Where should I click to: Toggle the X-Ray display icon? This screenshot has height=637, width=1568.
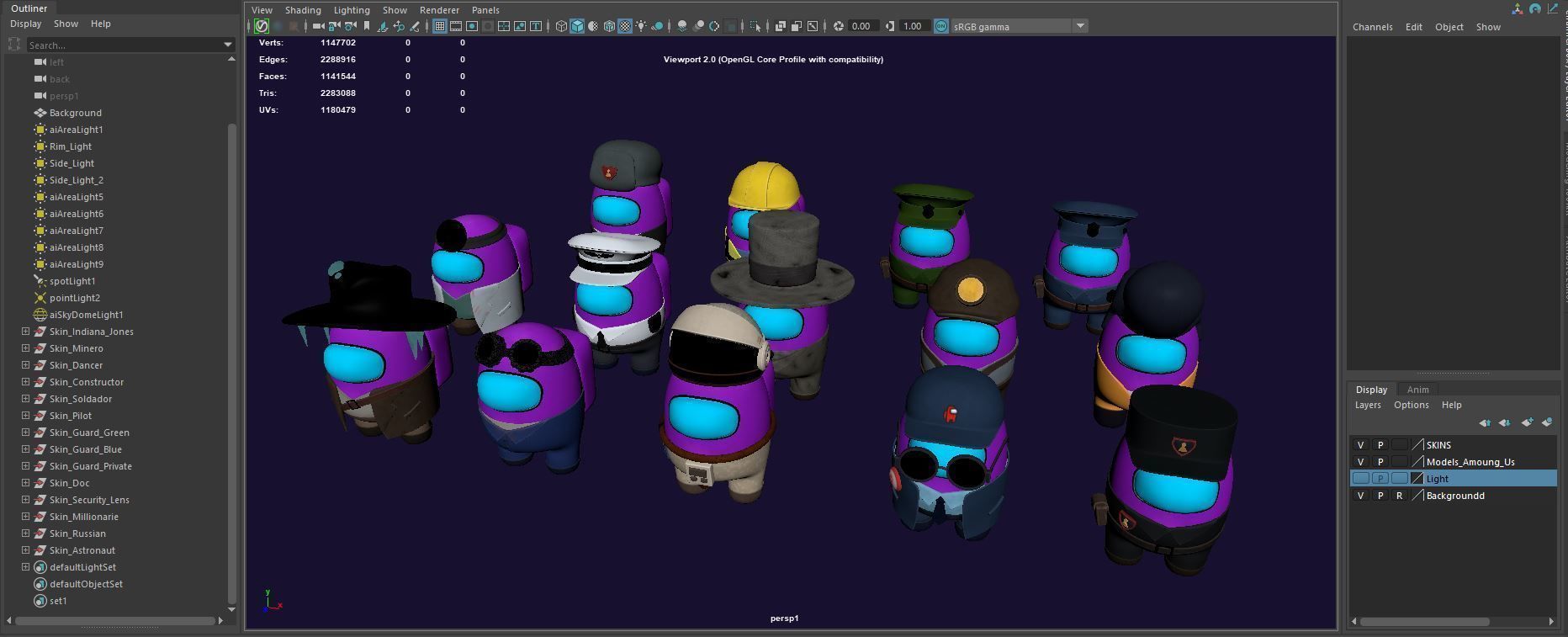point(780,26)
